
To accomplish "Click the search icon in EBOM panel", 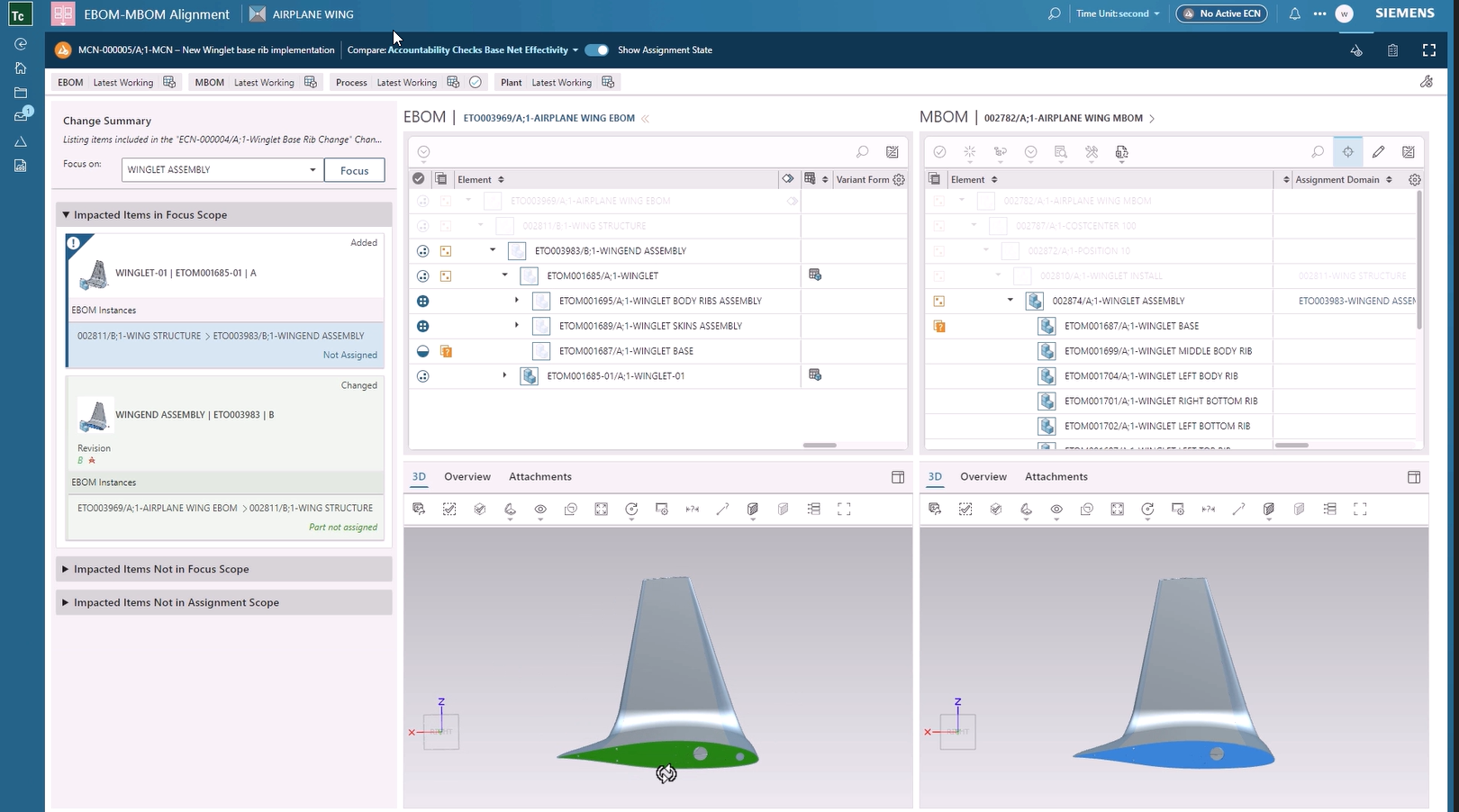I will (862, 152).
